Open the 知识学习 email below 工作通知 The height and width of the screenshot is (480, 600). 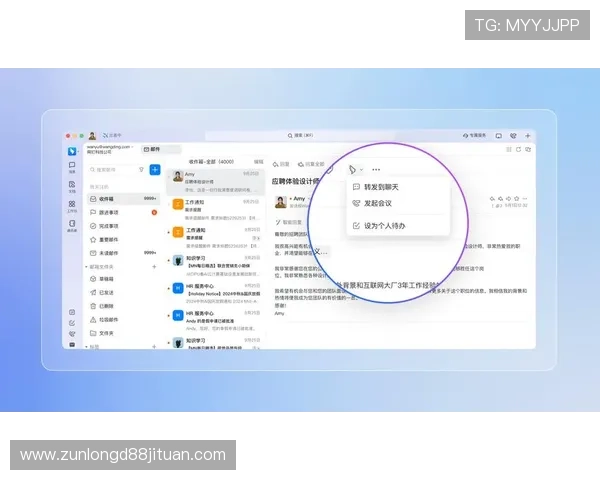[215, 266]
